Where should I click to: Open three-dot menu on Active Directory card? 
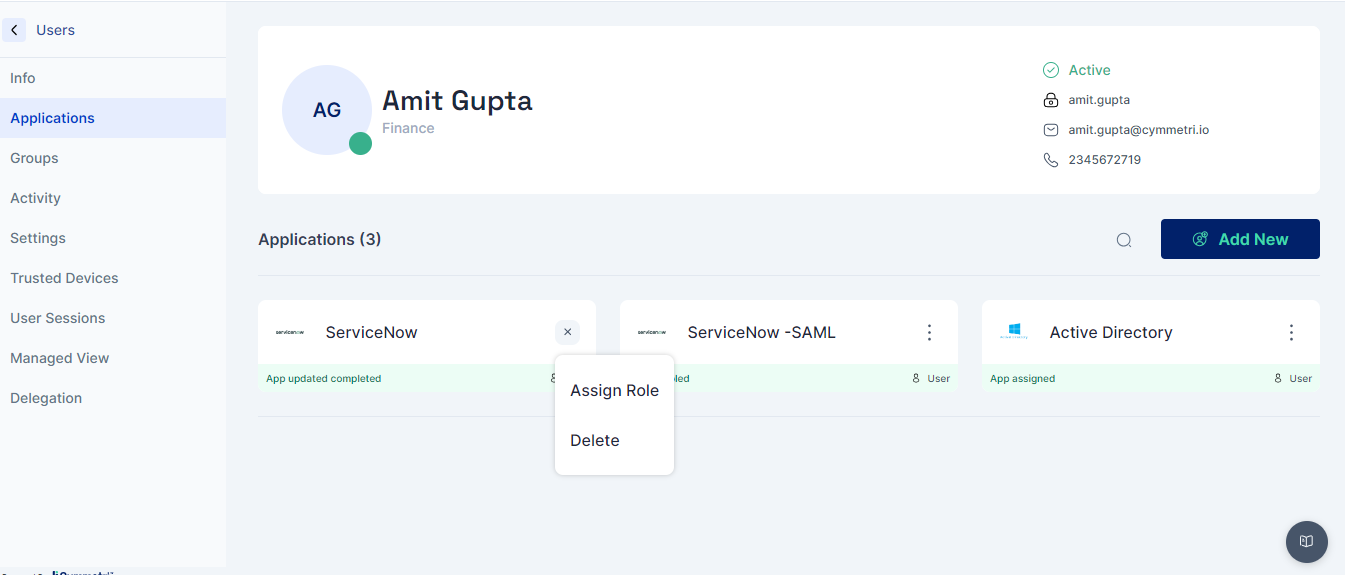(x=1291, y=332)
